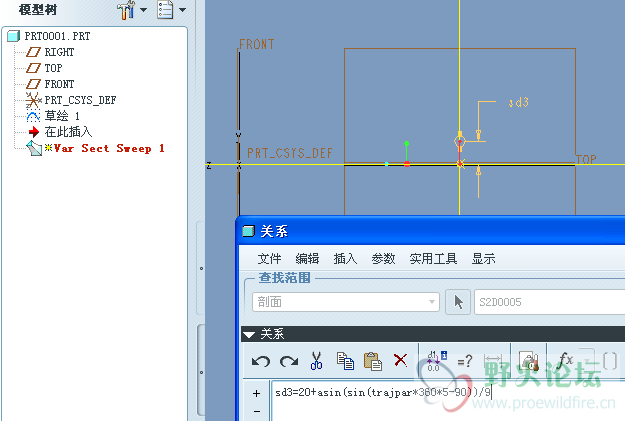Select FRONT datum plane in model tree

click(x=59, y=84)
